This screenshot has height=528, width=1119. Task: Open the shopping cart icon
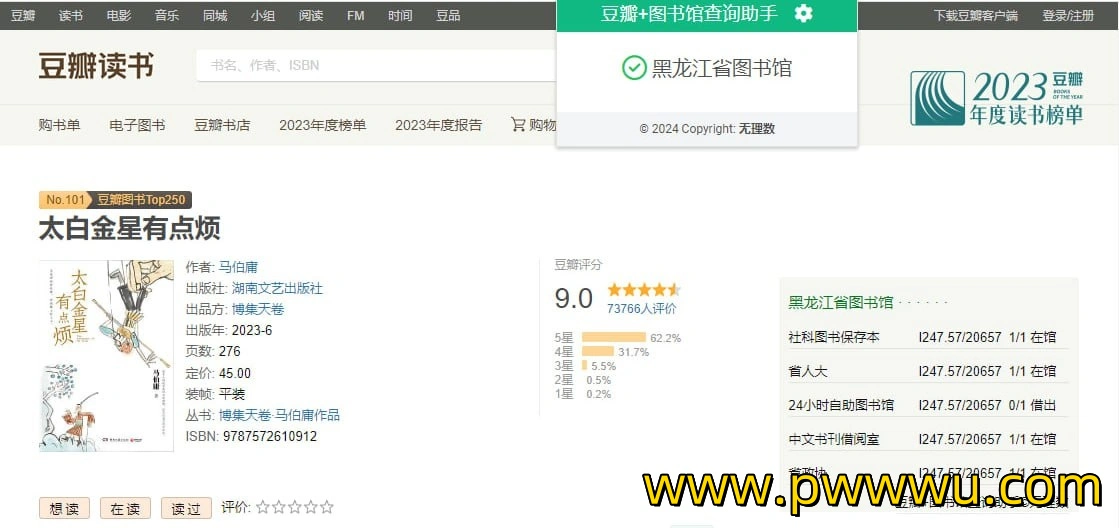tap(518, 125)
